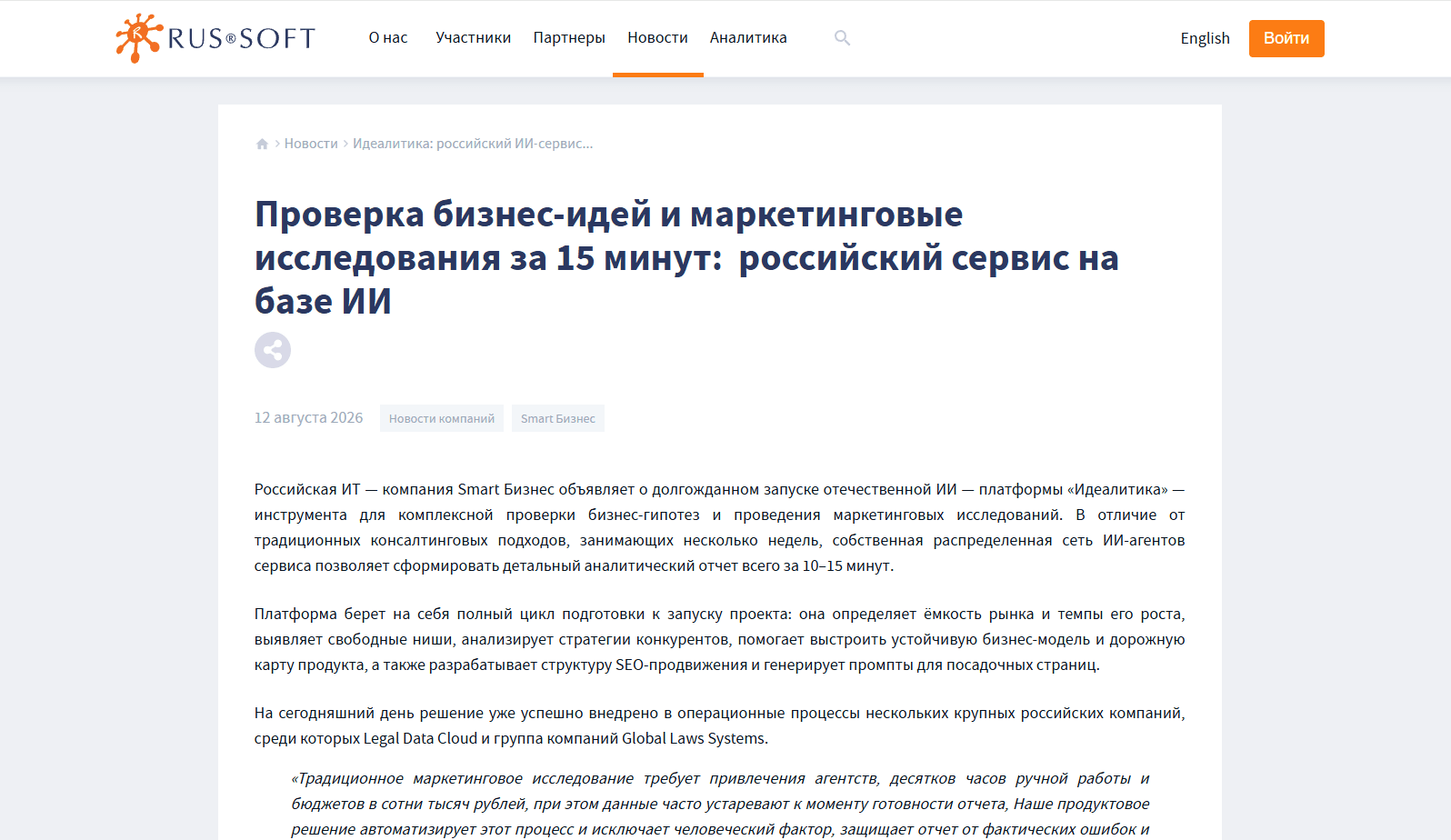Open the Smart Бизнес tag
This screenshot has width=1451, height=840.
(x=558, y=418)
